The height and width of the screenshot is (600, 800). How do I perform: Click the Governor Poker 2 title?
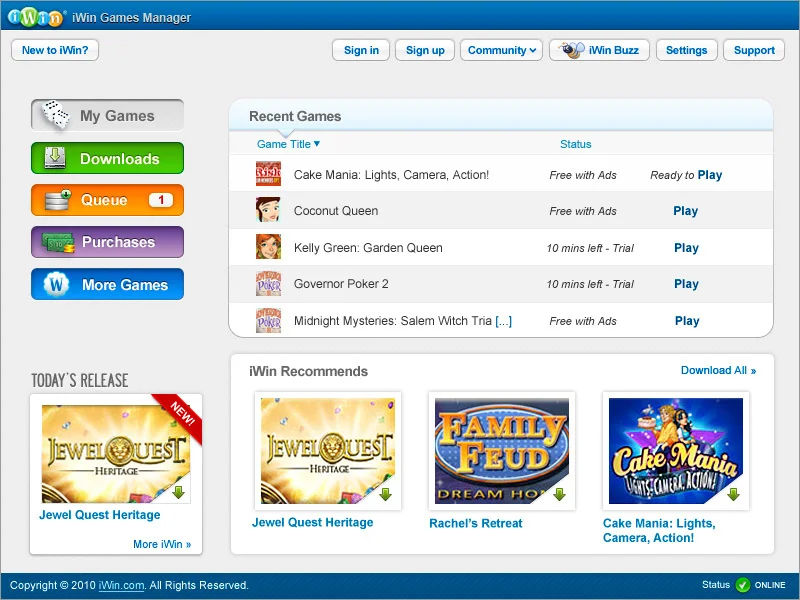tap(341, 284)
